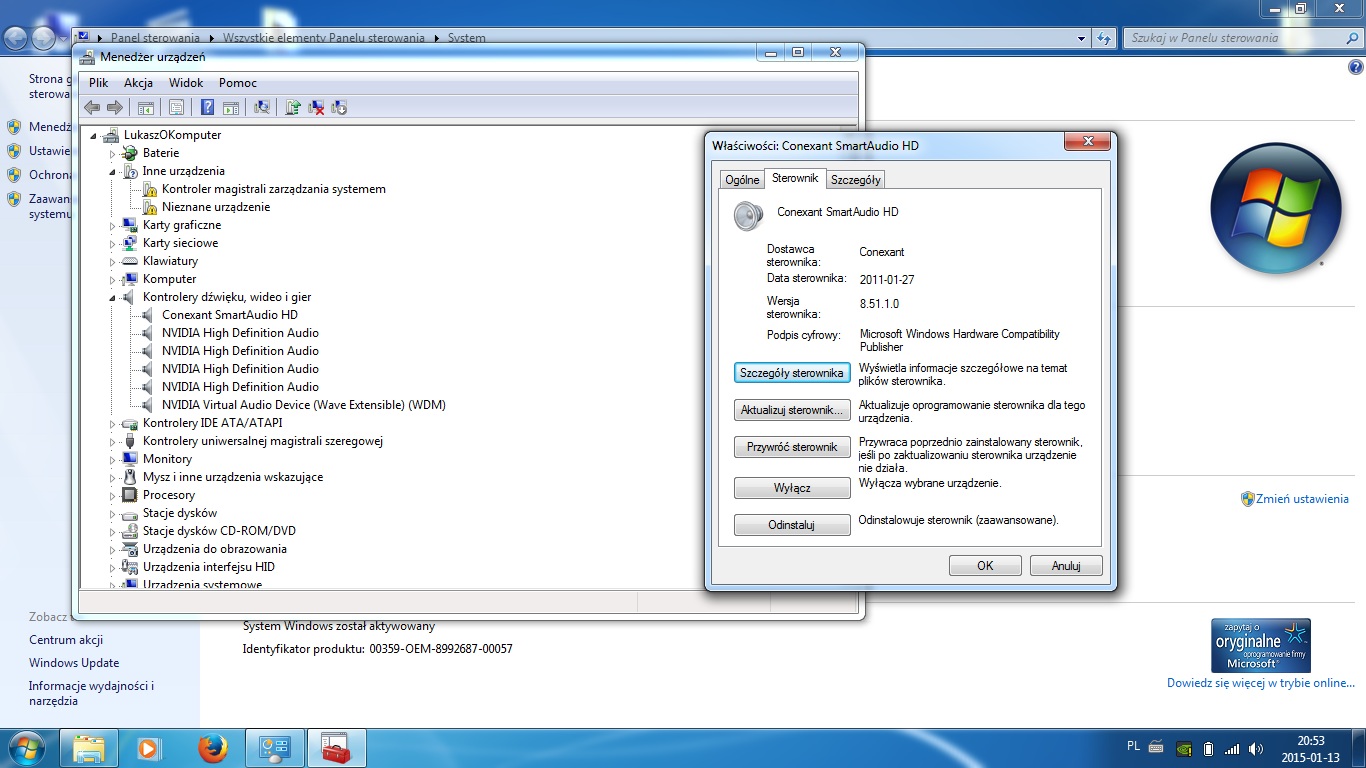Click the Odinstaluj button
The width and height of the screenshot is (1366, 768).
pyautogui.click(x=792, y=525)
